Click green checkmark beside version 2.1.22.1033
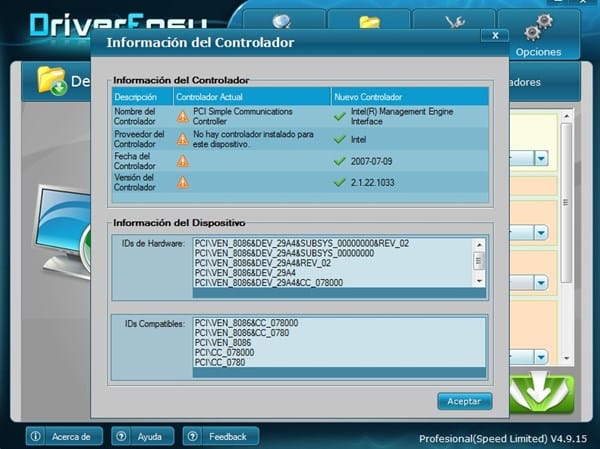 tap(340, 182)
